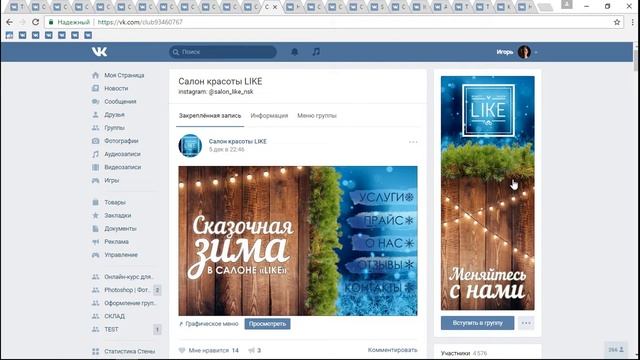Viewport: 640px width, 360px height.
Task: Open the Графическое меню link
Action: 211,324
